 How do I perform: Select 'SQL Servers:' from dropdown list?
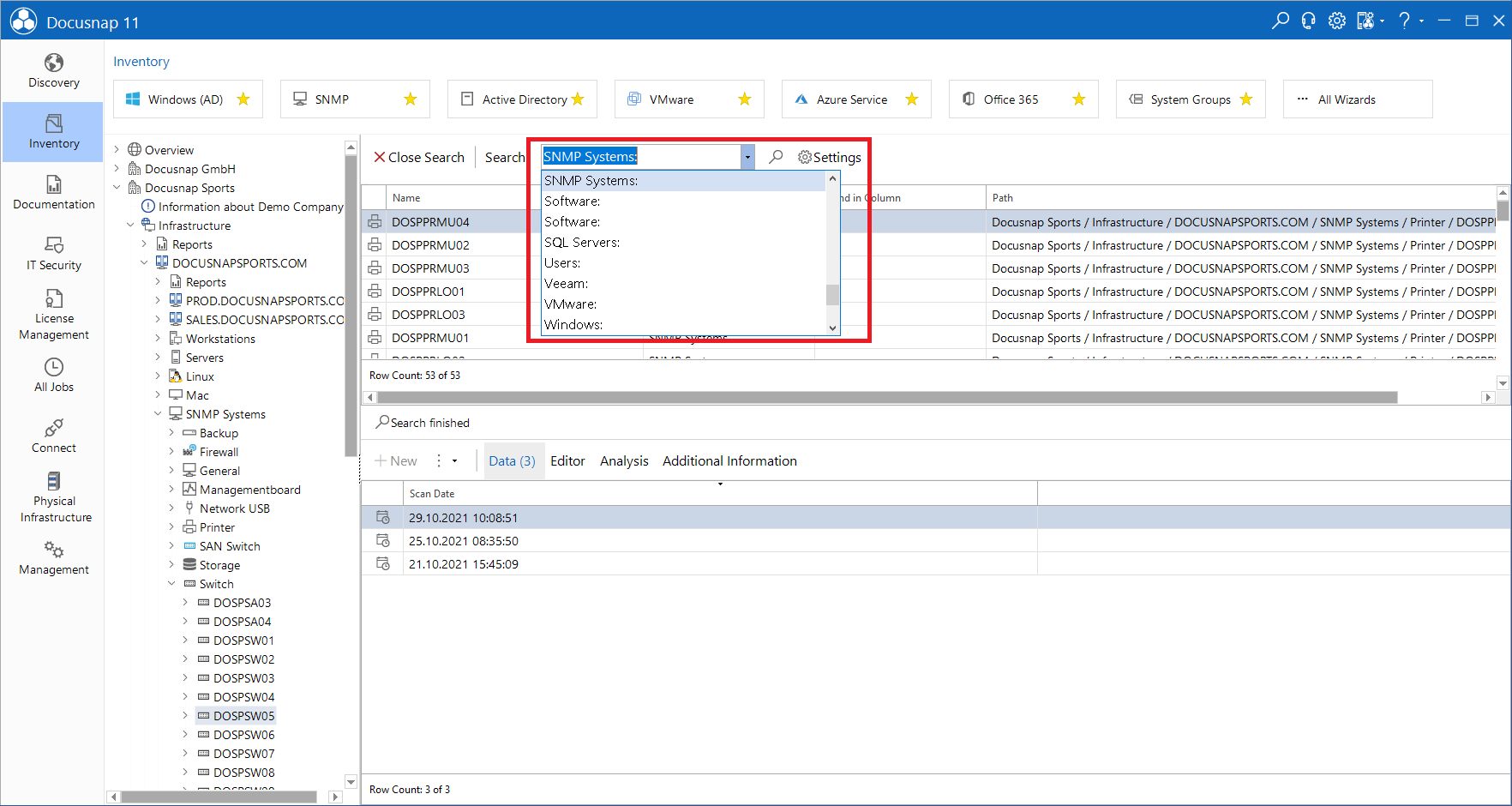(x=683, y=243)
